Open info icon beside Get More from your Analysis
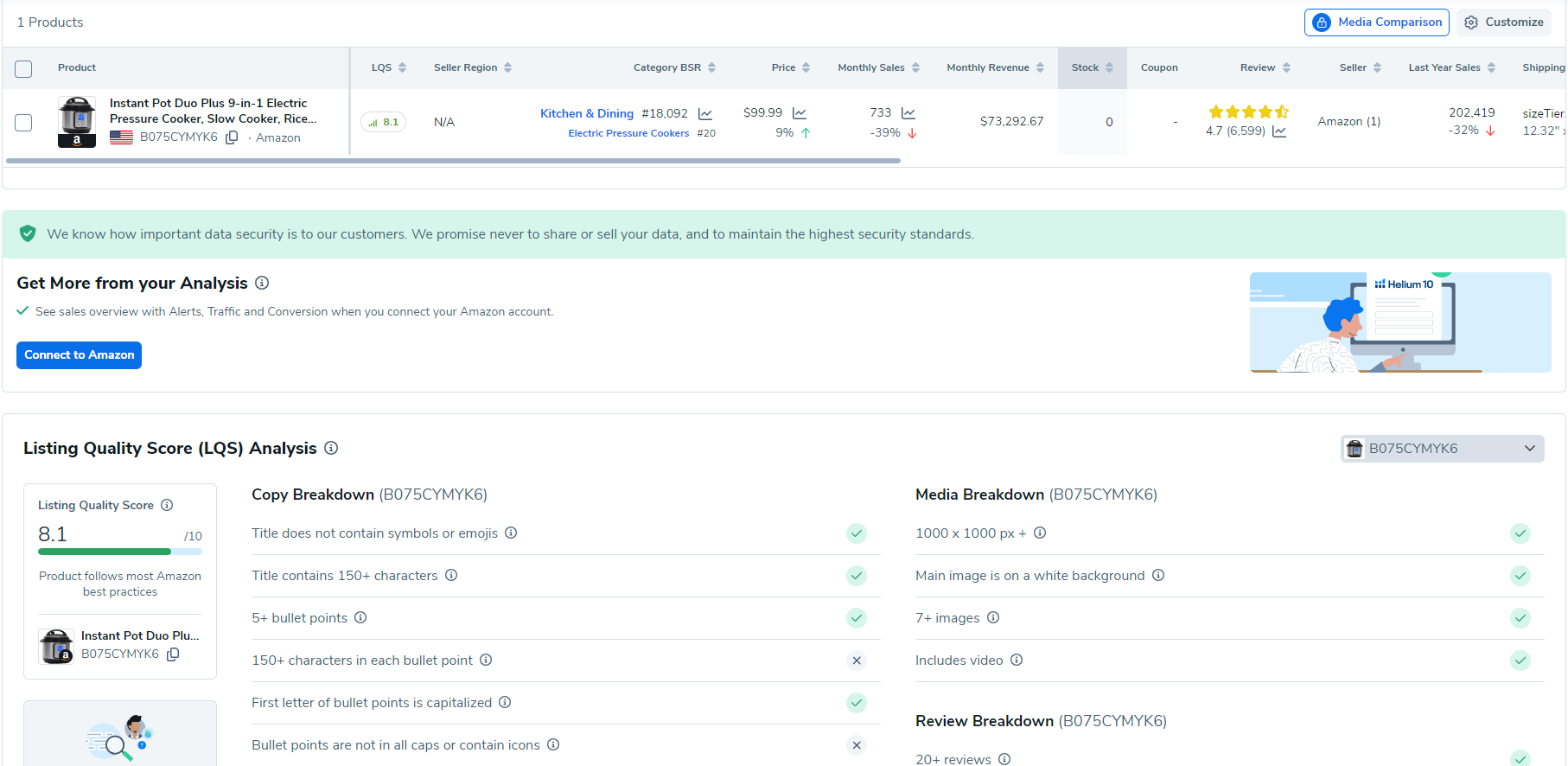This screenshot has width=1568, height=766. click(262, 283)
